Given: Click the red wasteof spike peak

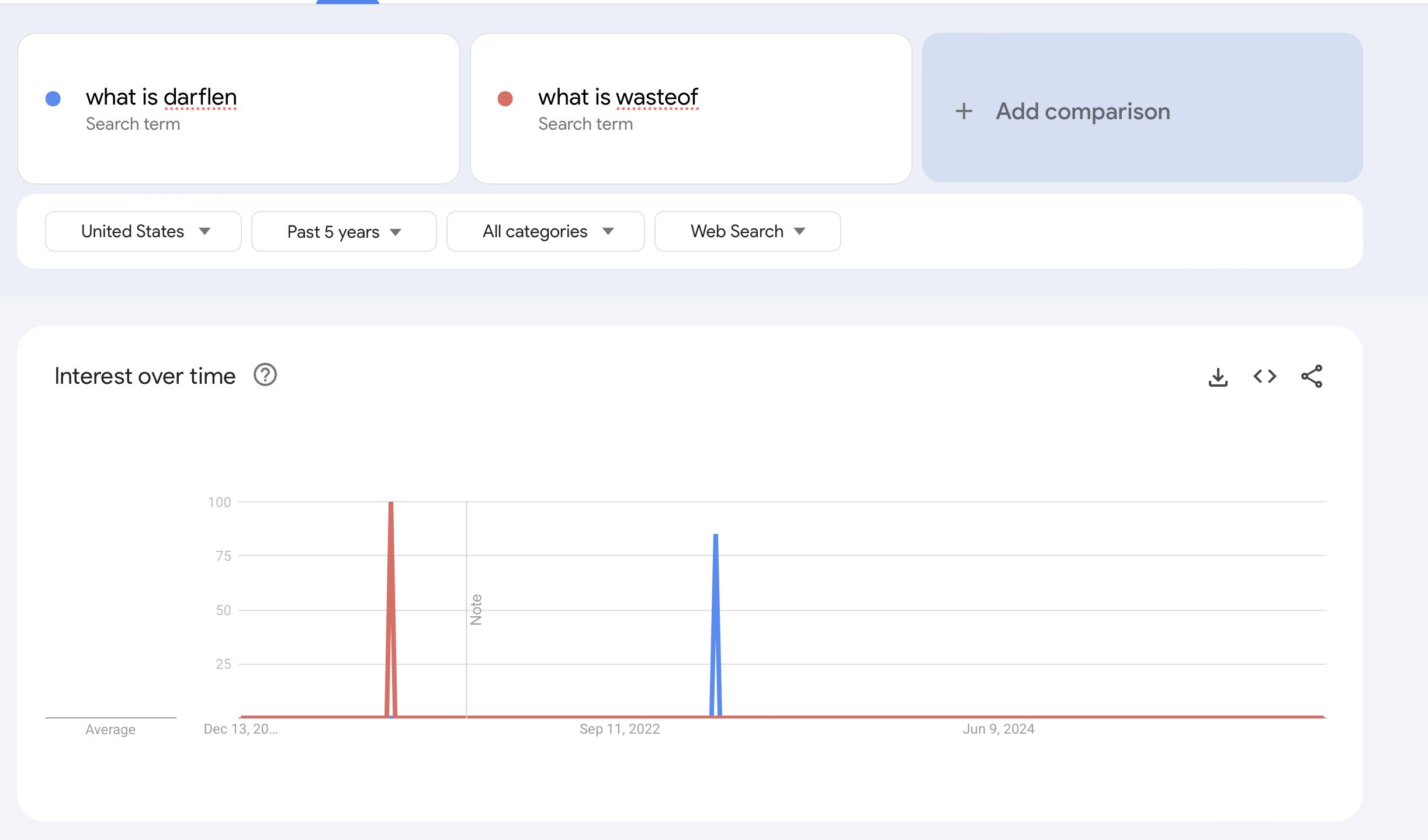Looking at the screenshot, I should coord(391,503).
